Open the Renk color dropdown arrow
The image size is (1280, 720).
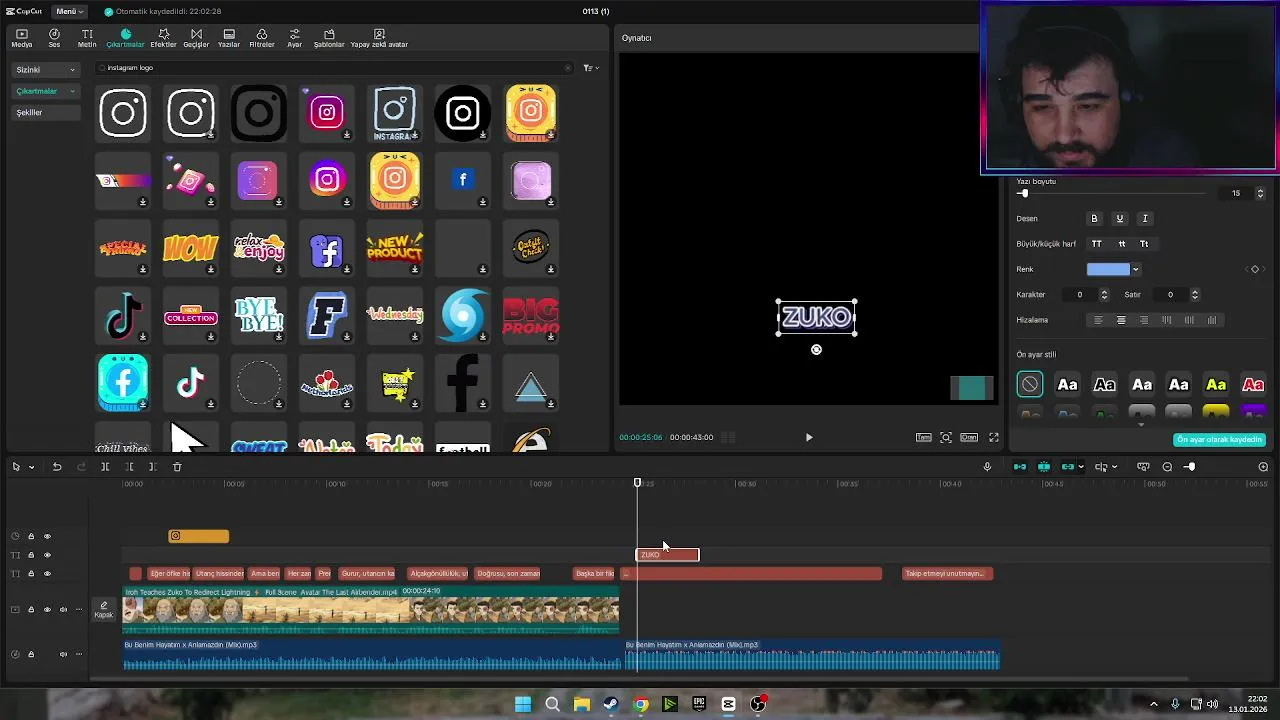click(x=1135, y=269)
